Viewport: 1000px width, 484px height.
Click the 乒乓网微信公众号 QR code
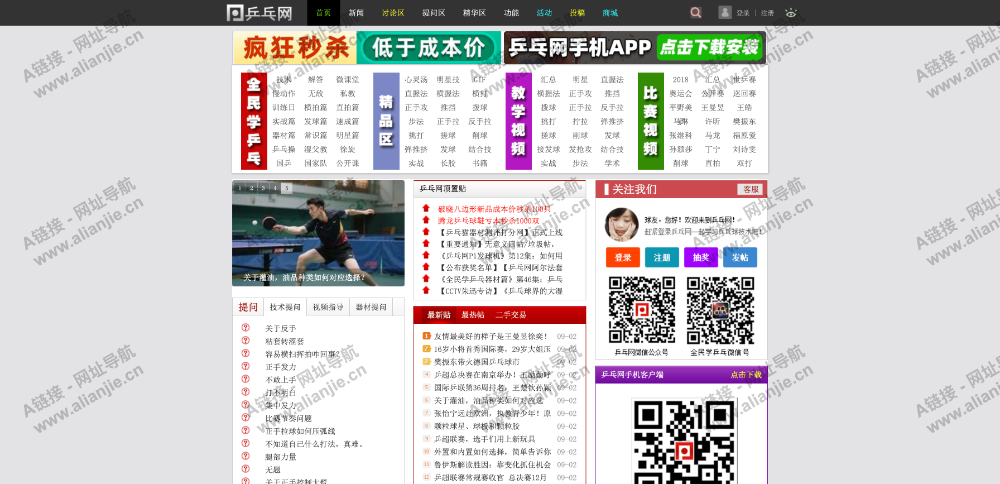click(x=642, y=311)
